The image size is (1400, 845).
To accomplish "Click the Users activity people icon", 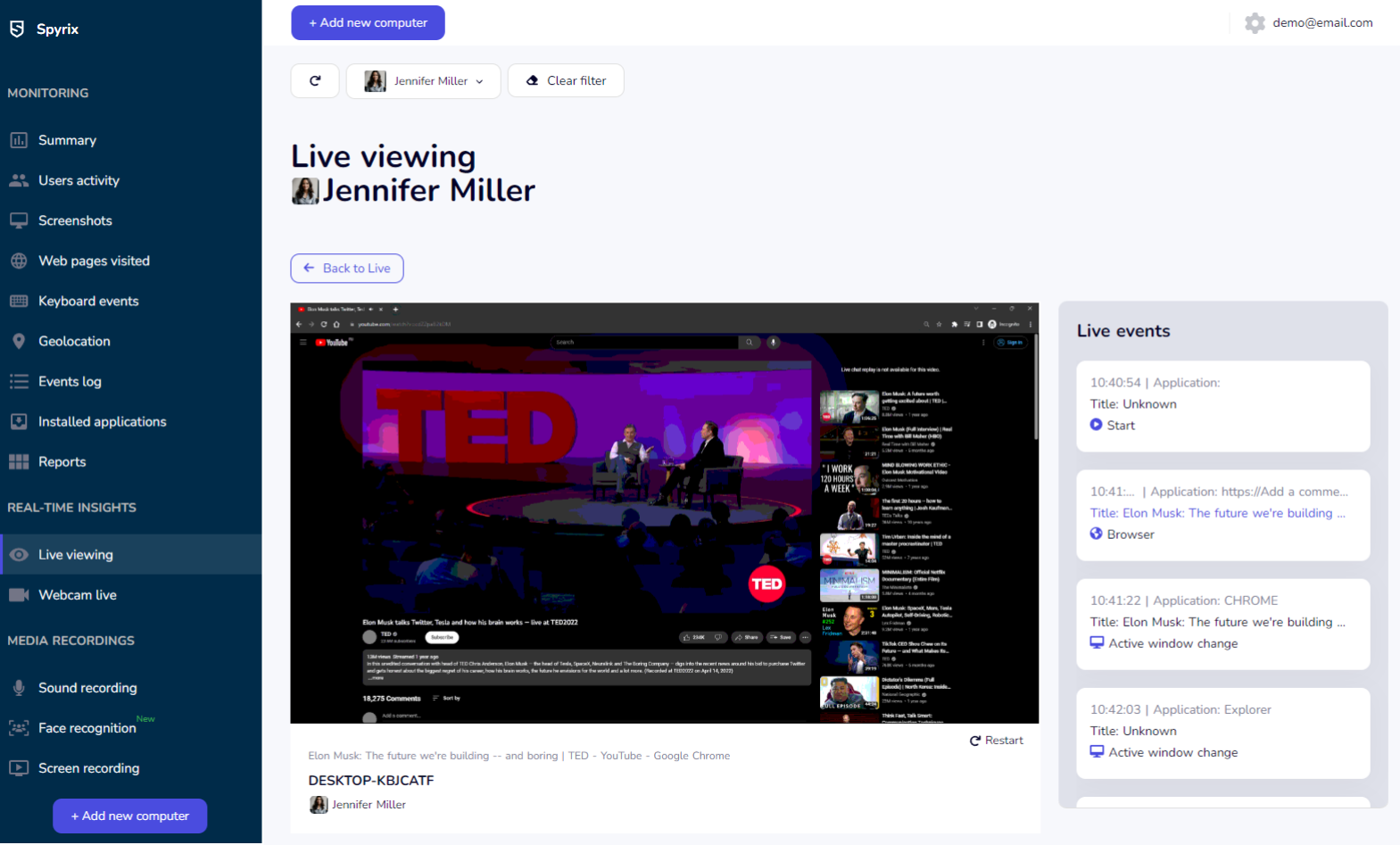I will point(19,180).
